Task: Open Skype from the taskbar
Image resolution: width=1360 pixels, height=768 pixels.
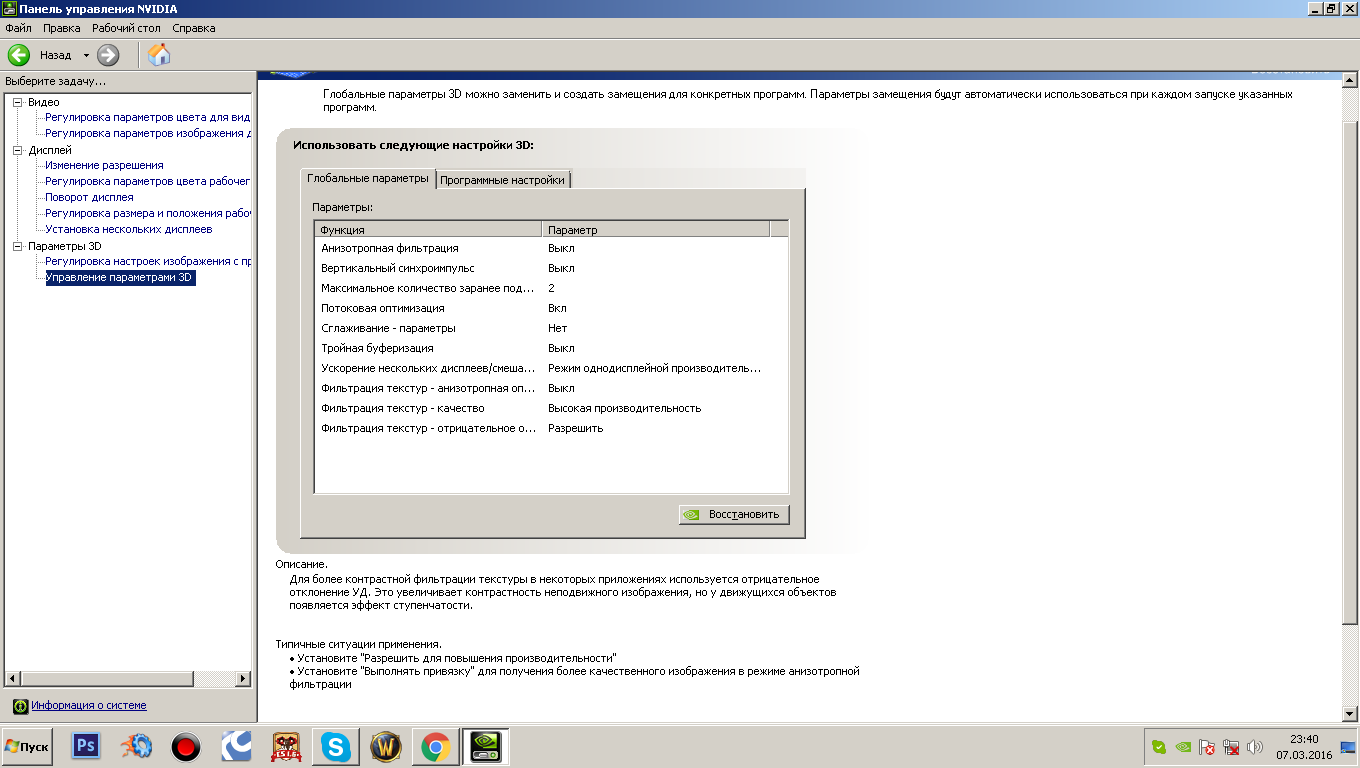Action: 335,746
